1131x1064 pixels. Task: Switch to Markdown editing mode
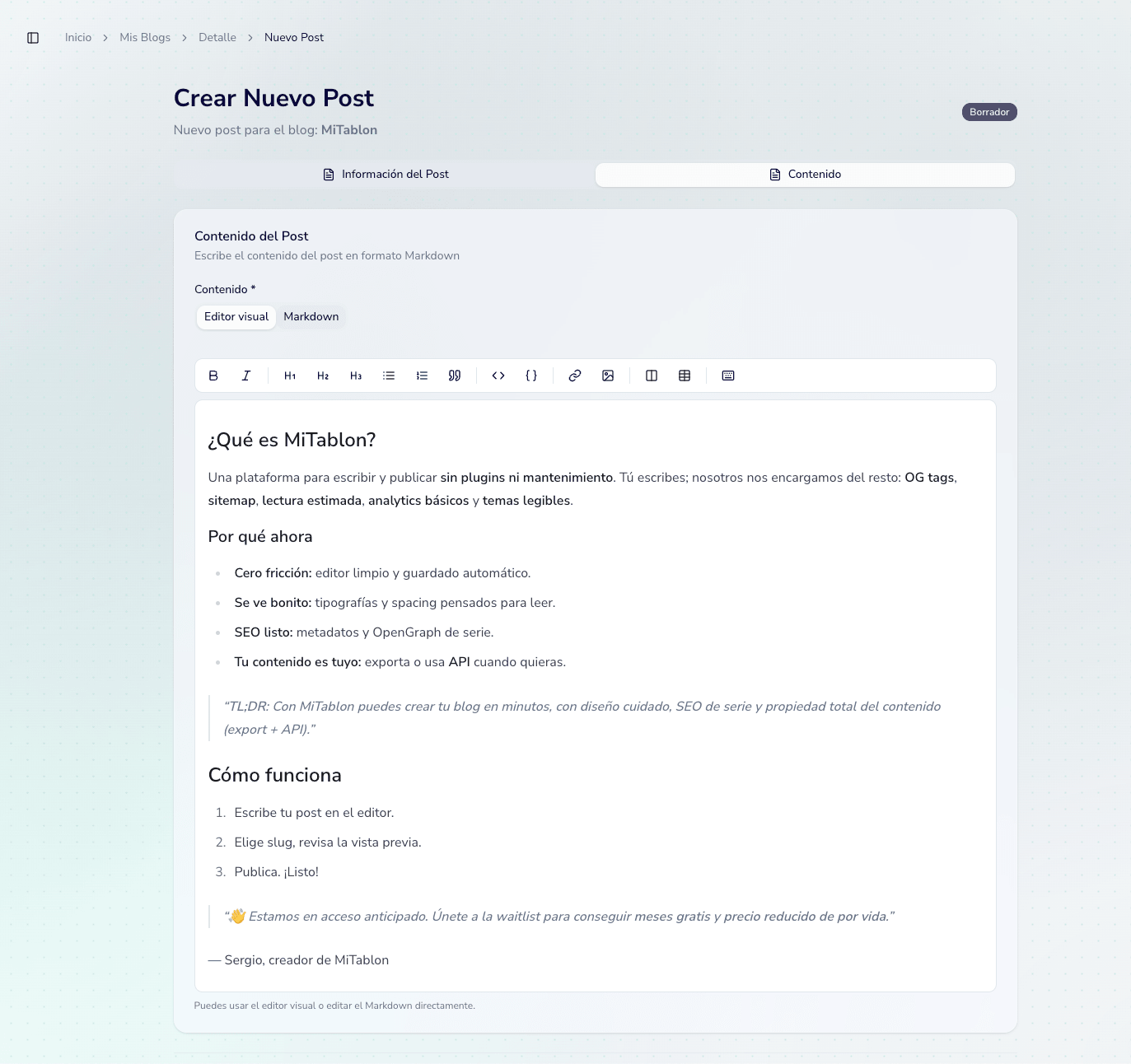(311, 317)
